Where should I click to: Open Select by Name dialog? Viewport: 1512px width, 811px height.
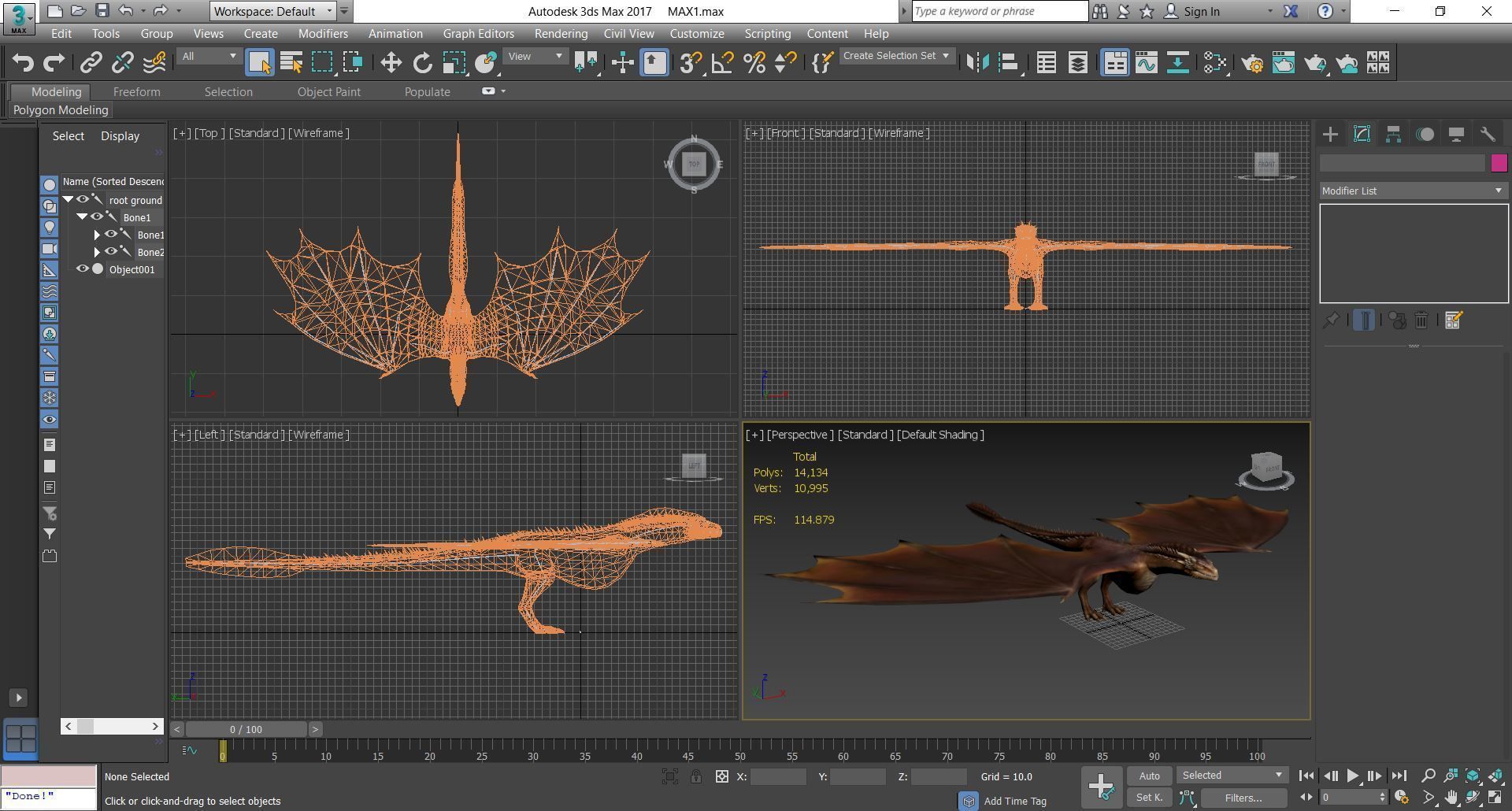291,62
